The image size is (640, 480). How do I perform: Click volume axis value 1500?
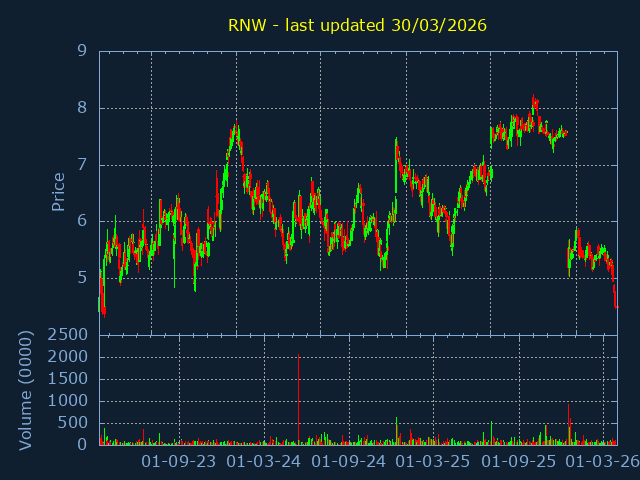[x=67, y=379]
